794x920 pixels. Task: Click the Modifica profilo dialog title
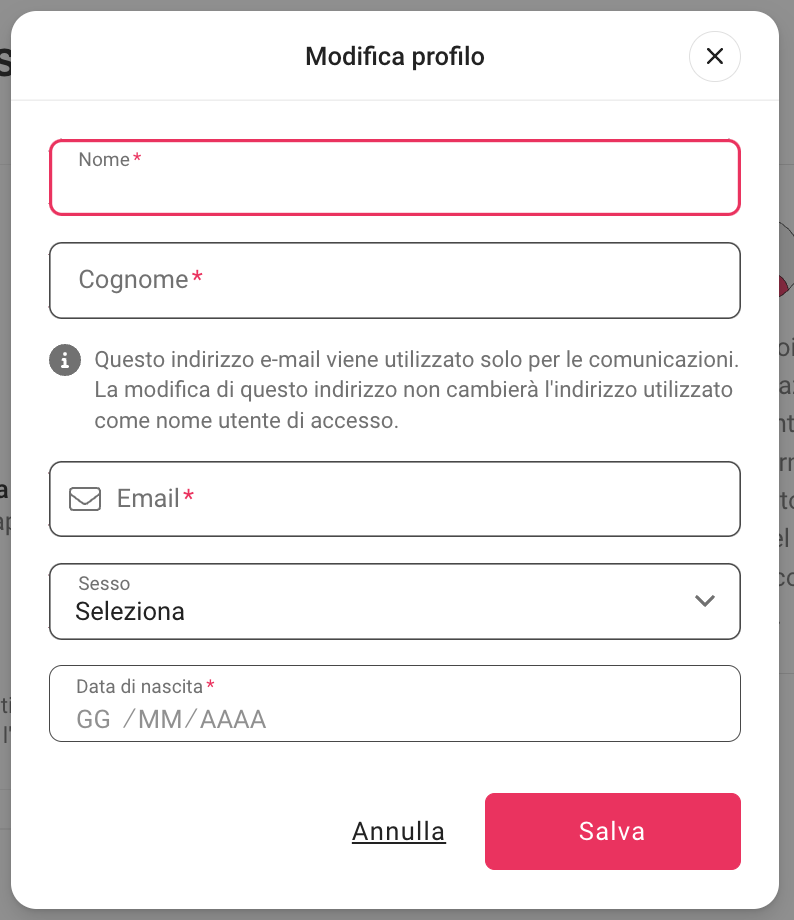tap(394, 56)
